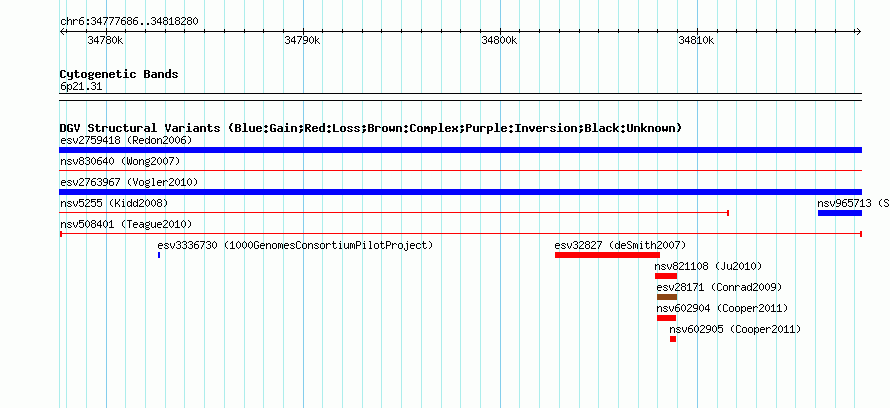The width and height of the screenshot is (890, 408).
Task: Open esv3336730 1000GenomesConsortiumPilotProject label
Action: [295, 245]
